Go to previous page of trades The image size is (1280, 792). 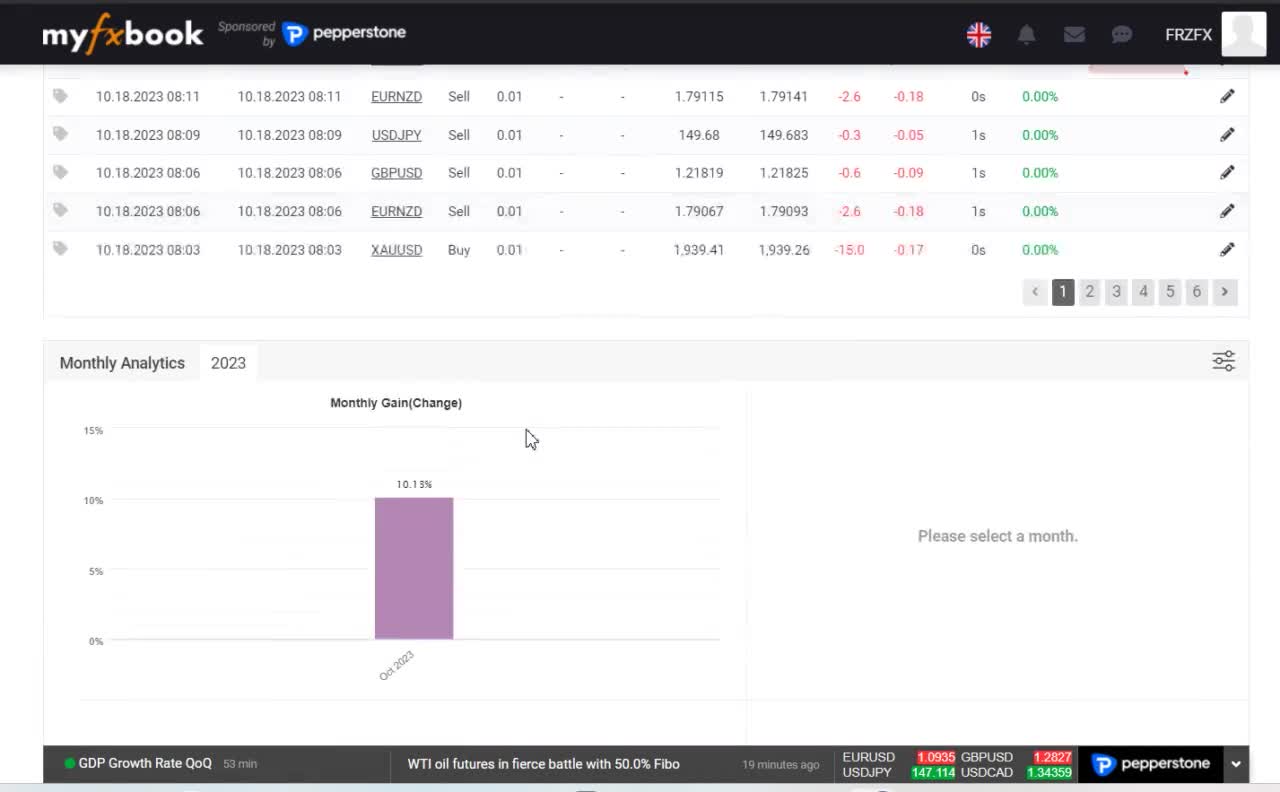(1035, 292)
